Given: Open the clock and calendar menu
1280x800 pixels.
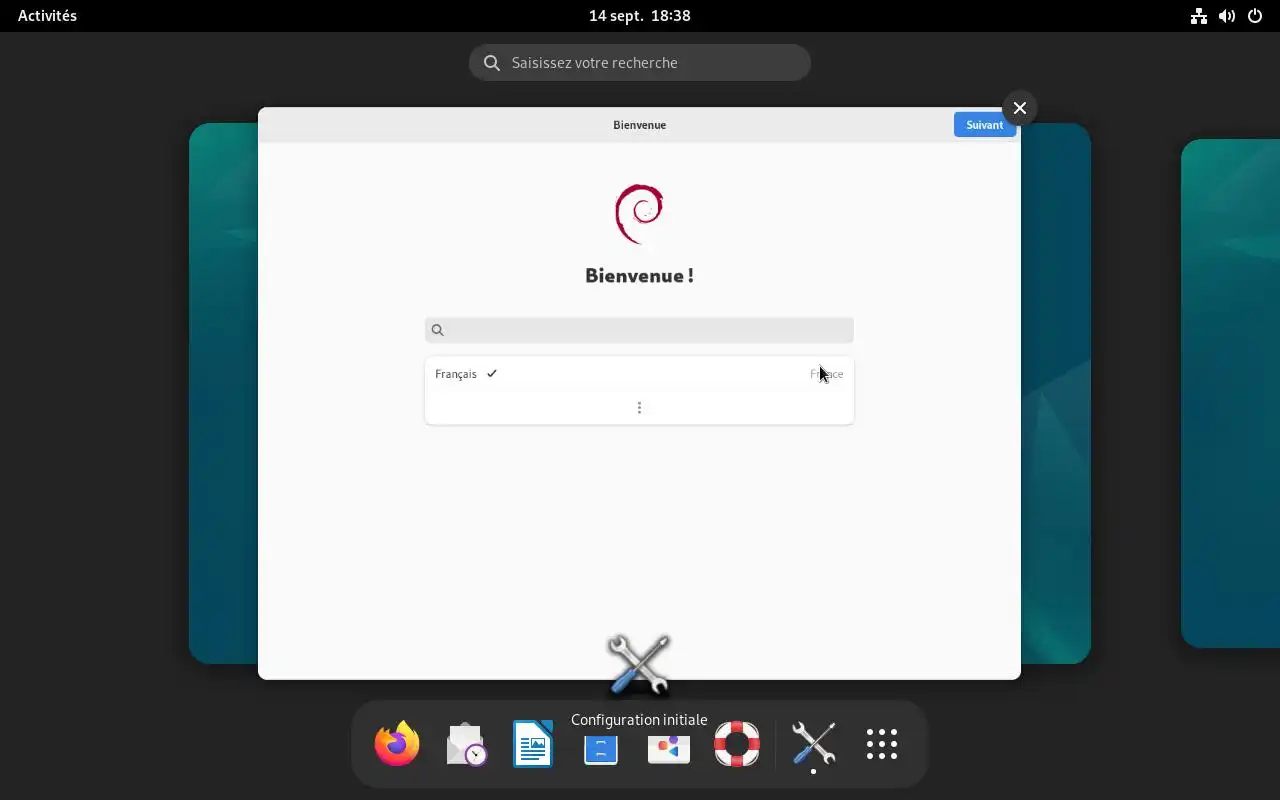Looking at the screenshot, I should [640, 16].
